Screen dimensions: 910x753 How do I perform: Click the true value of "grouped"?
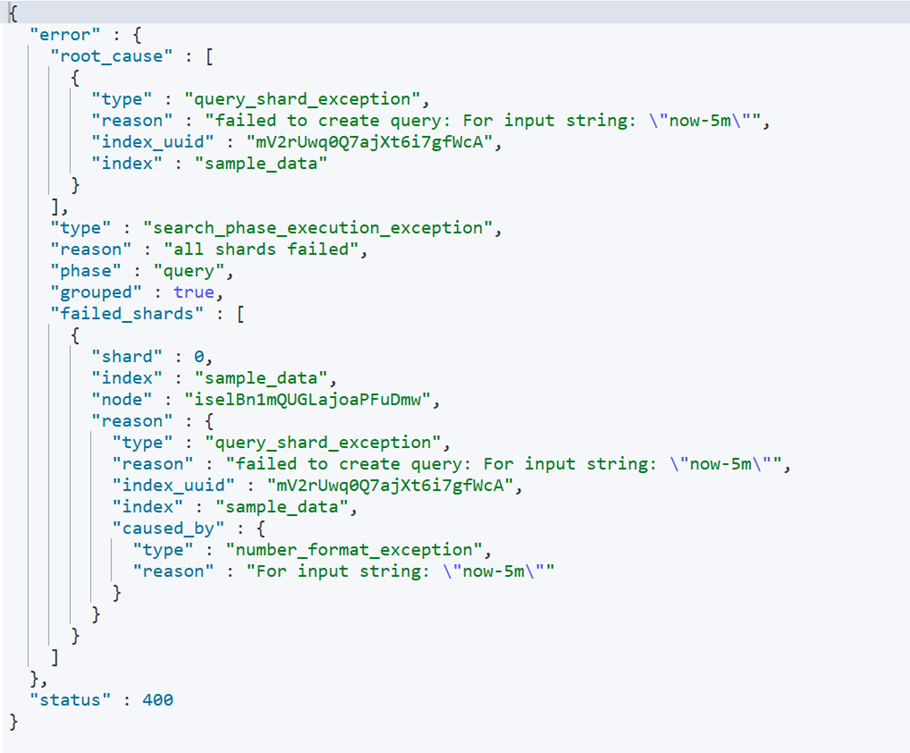[194, 293]
